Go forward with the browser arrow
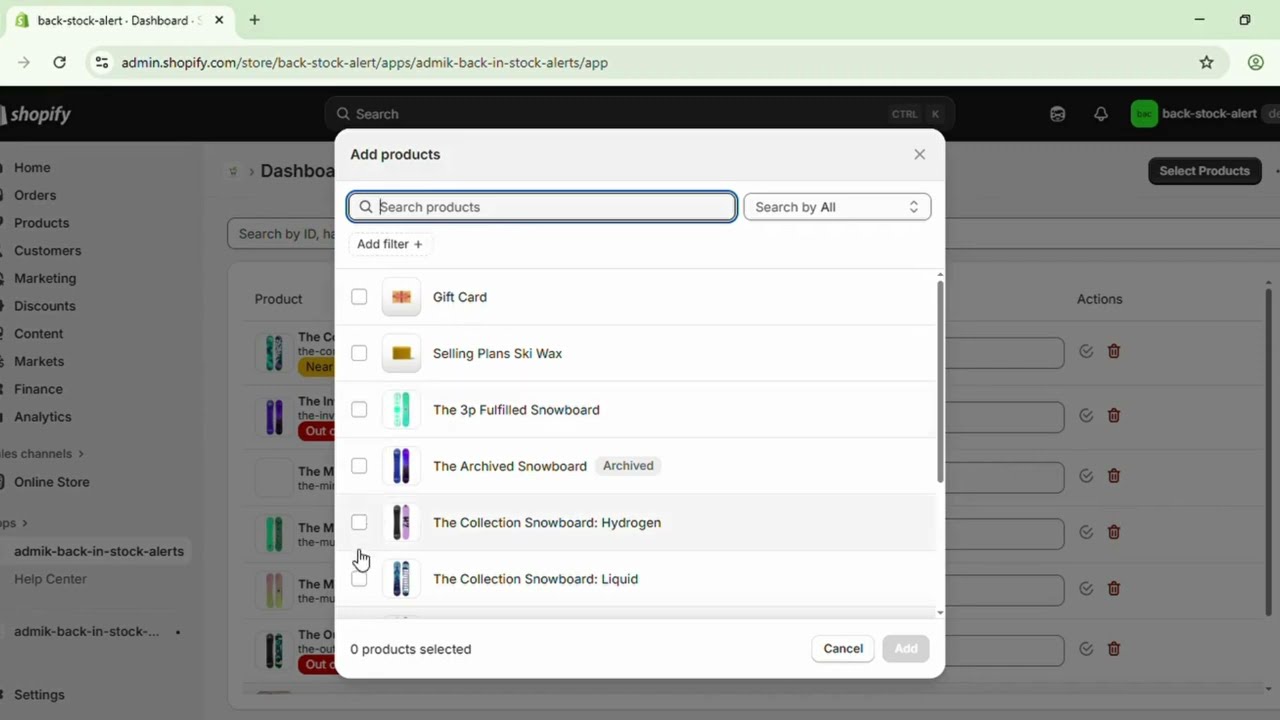Viewport: 1280px width, 720px height. coord(24,62)
